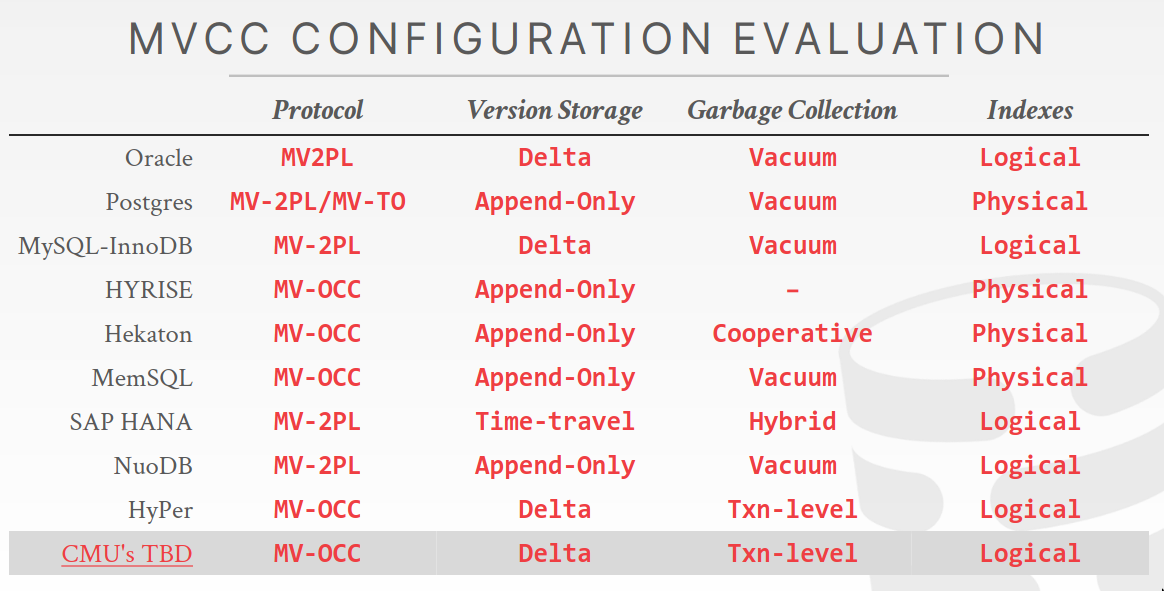This screenshot has width=1164, height=591.
Task: Select the HYRISE row label
Action: click(x=149, y=290)
